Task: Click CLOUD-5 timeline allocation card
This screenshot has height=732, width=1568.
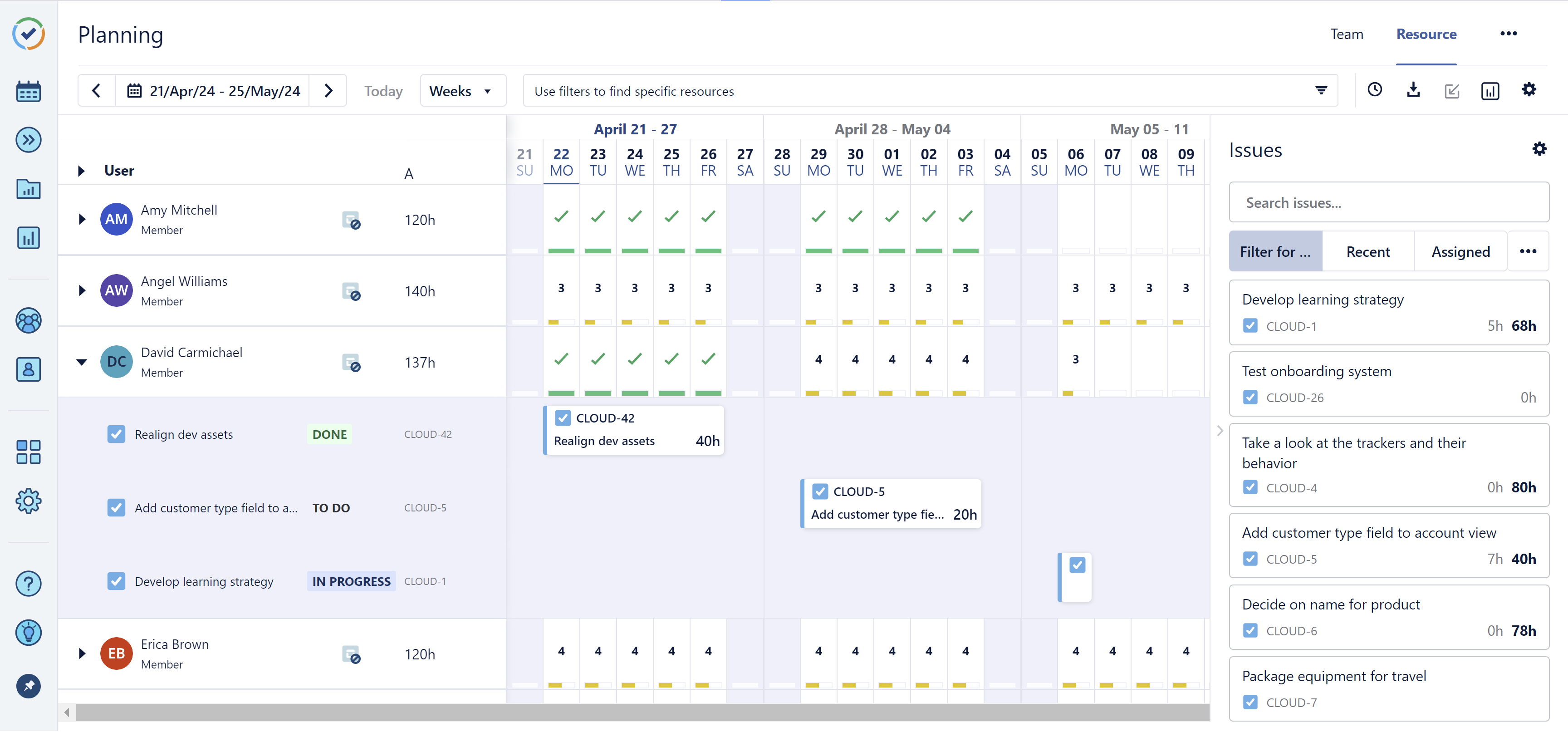Action: 891,504
